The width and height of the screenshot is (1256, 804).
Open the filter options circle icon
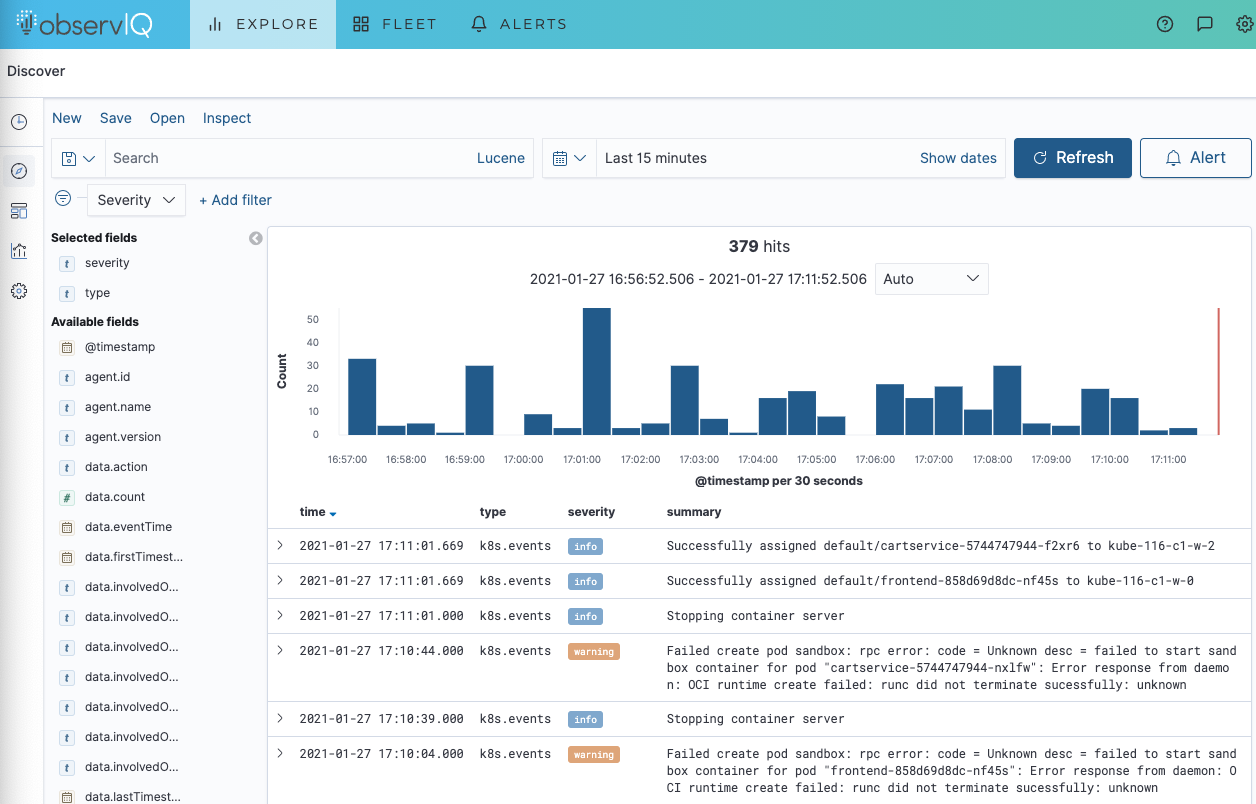63,199
